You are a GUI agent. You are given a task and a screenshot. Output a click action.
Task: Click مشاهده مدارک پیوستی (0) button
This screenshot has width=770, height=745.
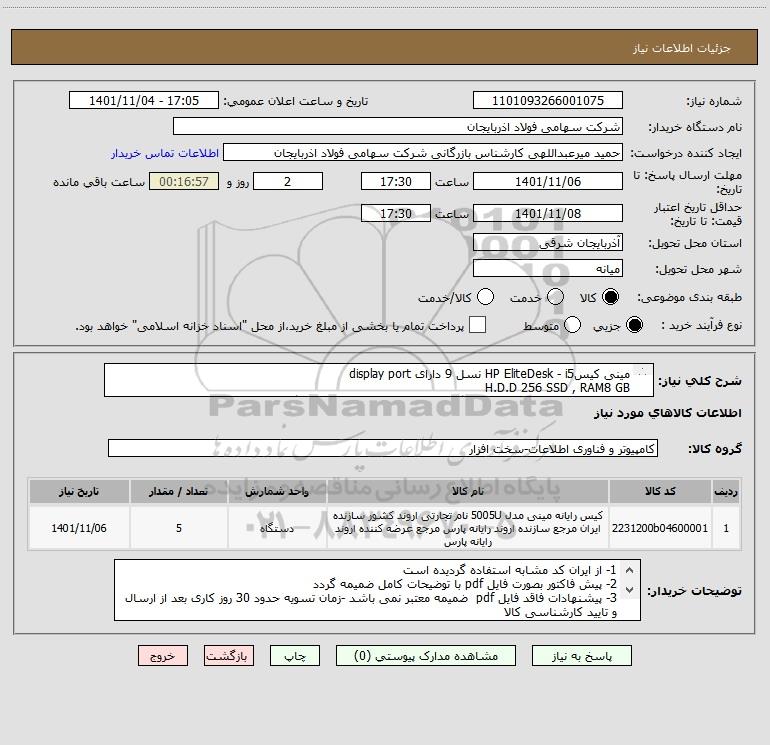(426, 656)
